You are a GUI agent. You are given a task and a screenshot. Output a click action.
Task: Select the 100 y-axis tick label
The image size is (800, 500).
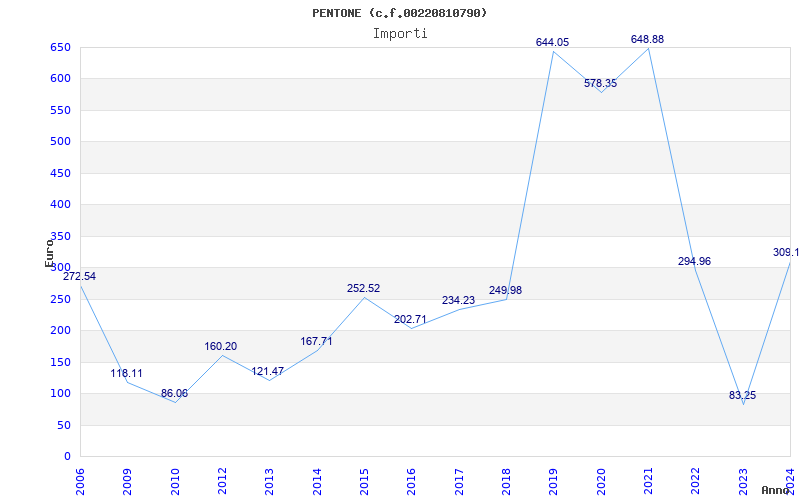[60, 393]
